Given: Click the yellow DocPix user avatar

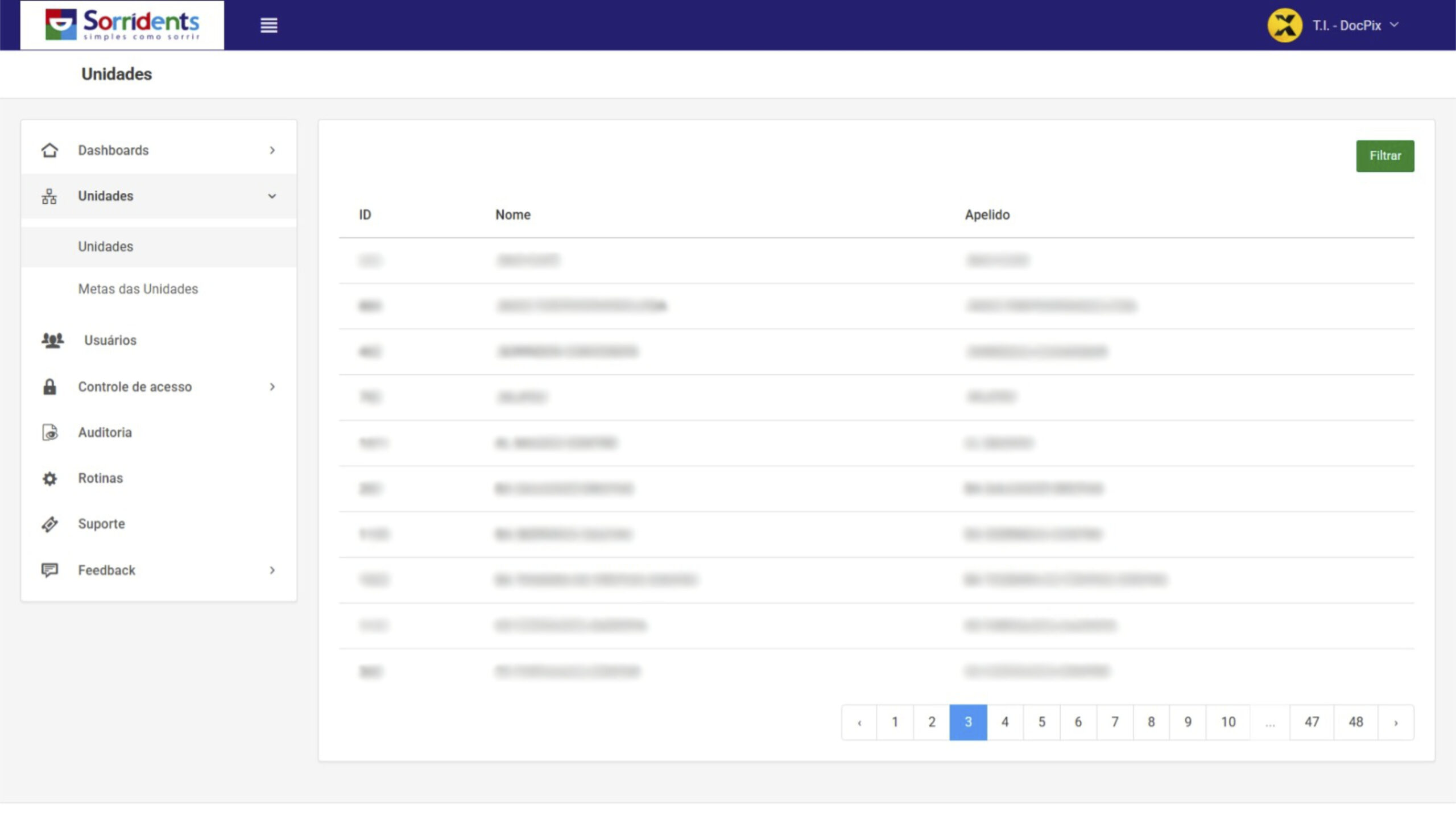Looking at the screenshot, I should click(x=1284, y=25).
